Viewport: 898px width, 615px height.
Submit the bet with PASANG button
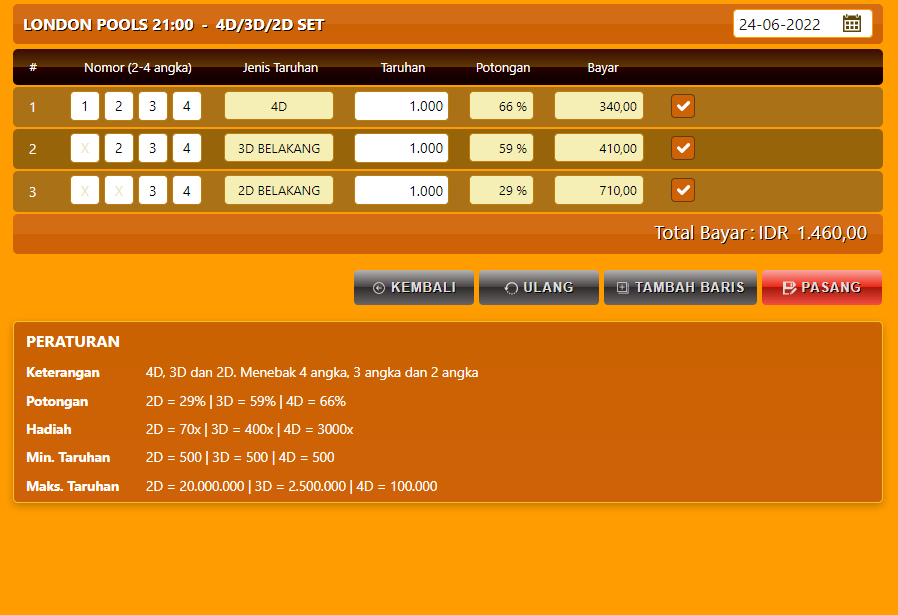[821, 287]
